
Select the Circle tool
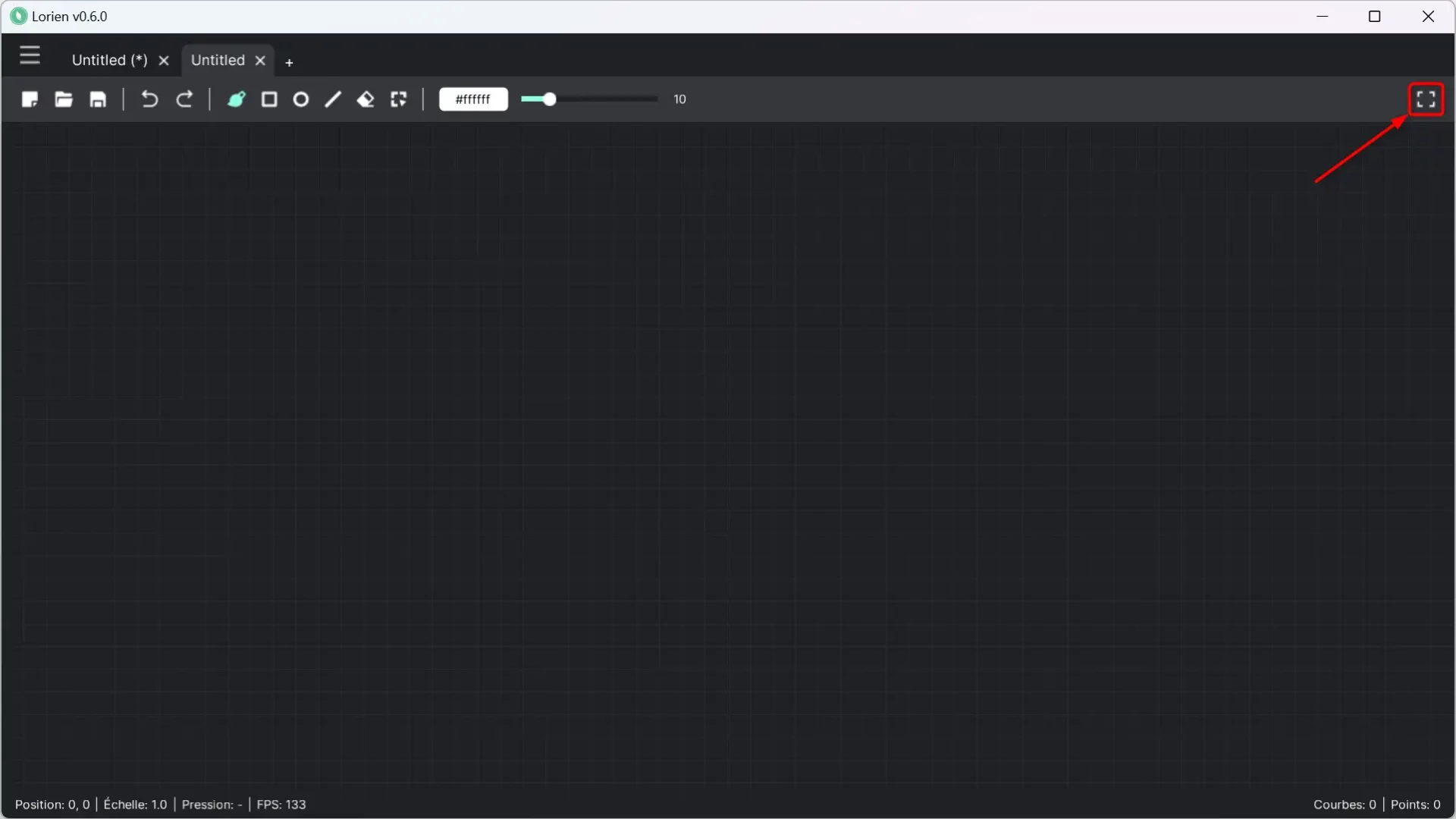[x=301, y=99]
